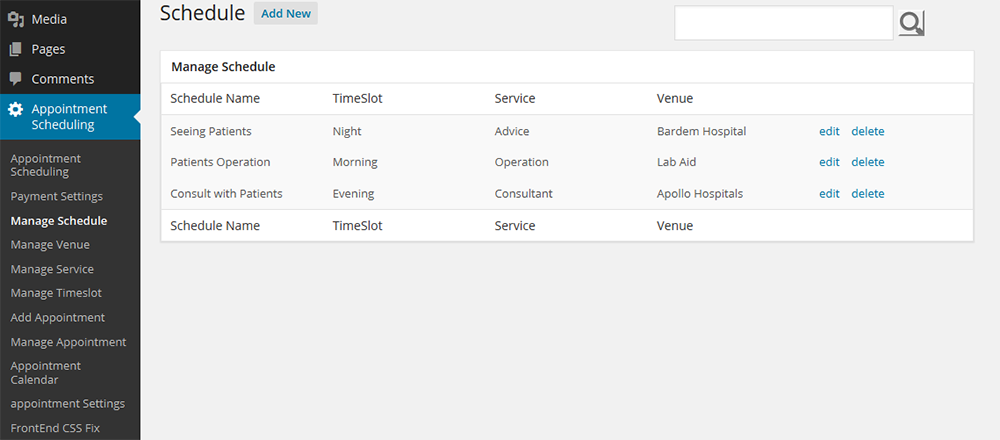Open Manage Service submenu item
This screenshot has height=440, width=1000.
click(52, 269)
